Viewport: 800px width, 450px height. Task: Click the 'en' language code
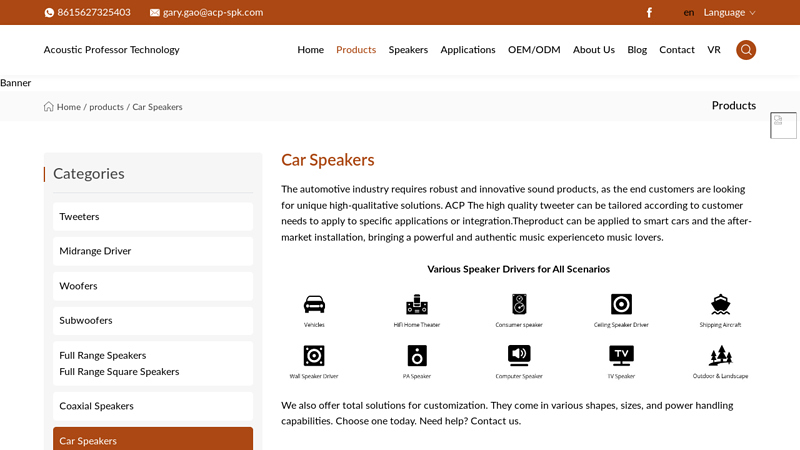[689, 12]
